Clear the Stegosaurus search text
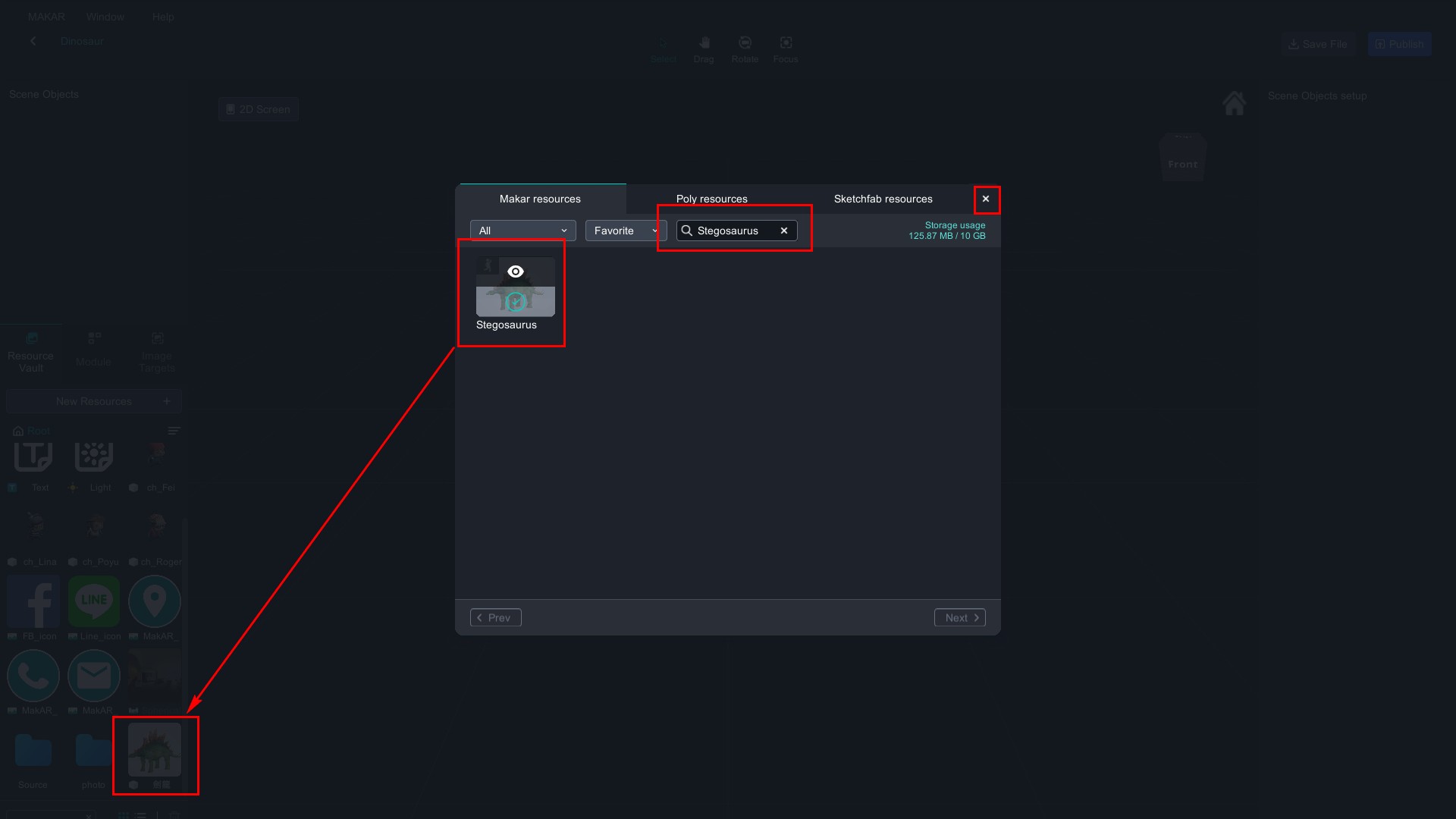 (784, 231)
